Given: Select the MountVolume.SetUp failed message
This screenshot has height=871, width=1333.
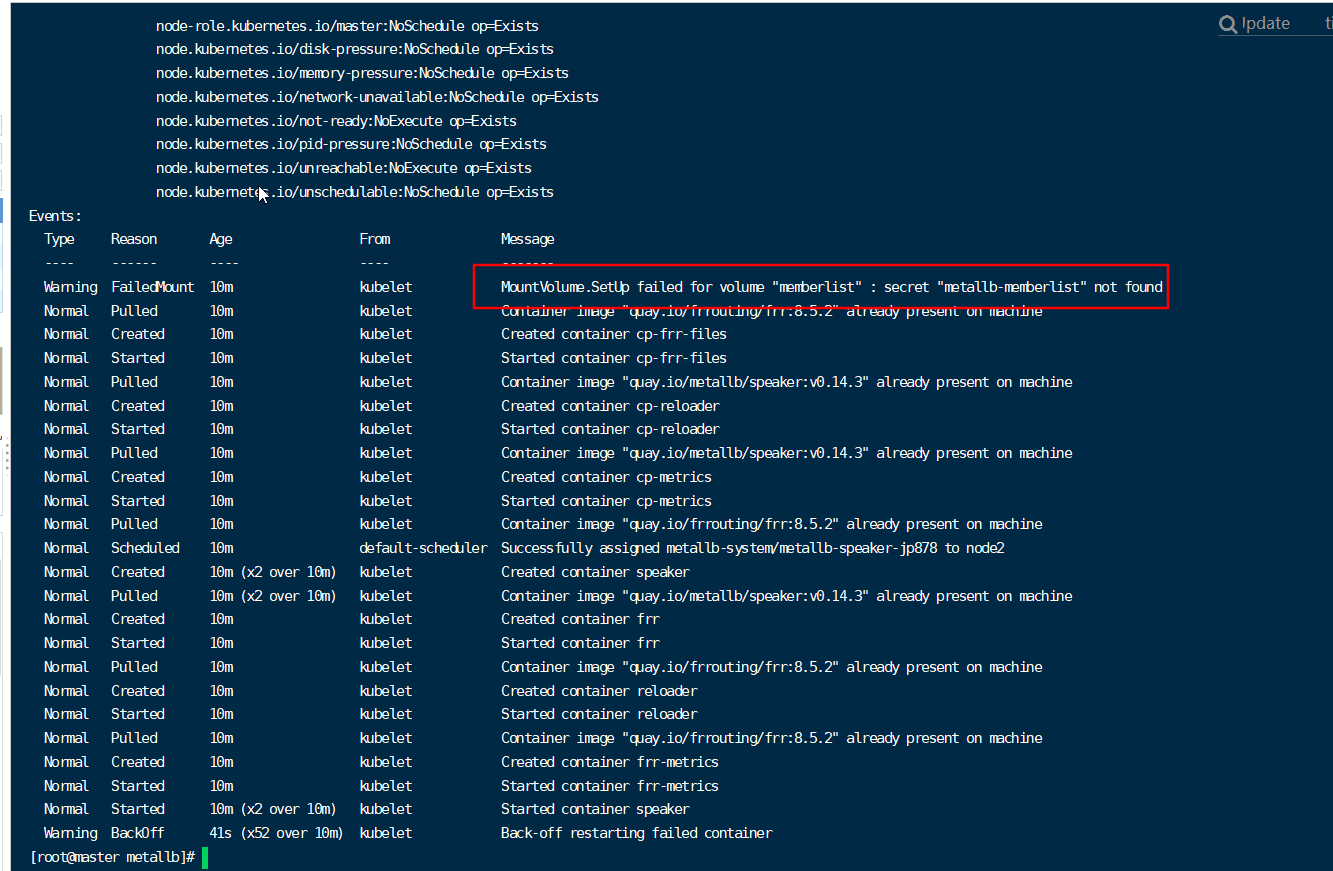Looking at the screenshot, I should pyautogui.click(x=832, y=287).
